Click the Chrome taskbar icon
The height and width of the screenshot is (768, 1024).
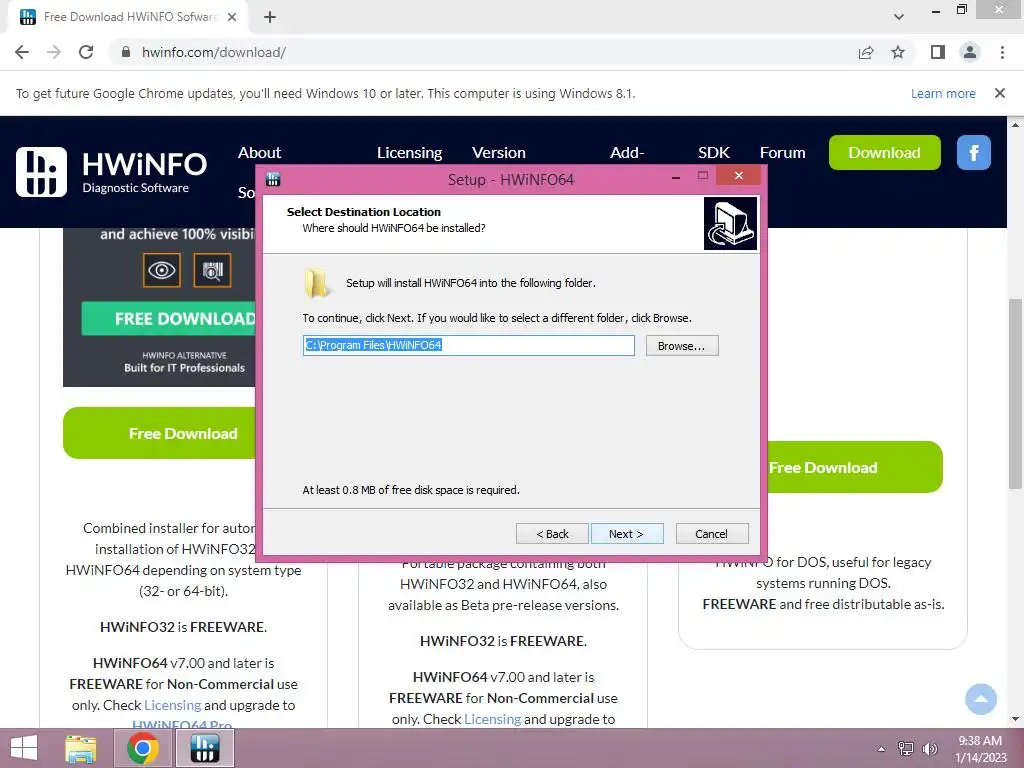tap(143, 748)
